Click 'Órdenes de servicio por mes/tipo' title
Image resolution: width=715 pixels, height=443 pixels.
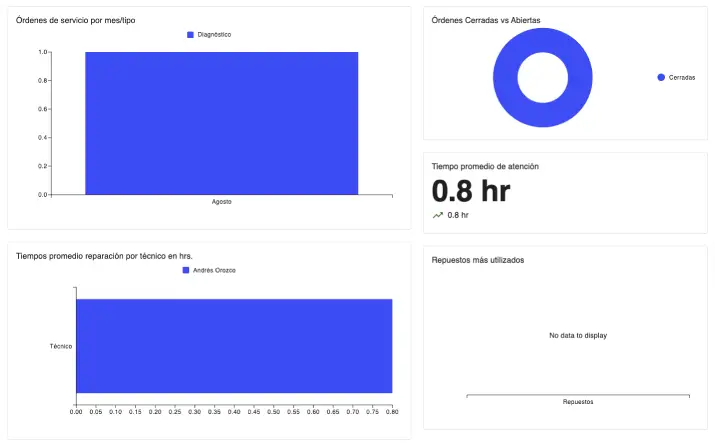click(76, 20)
